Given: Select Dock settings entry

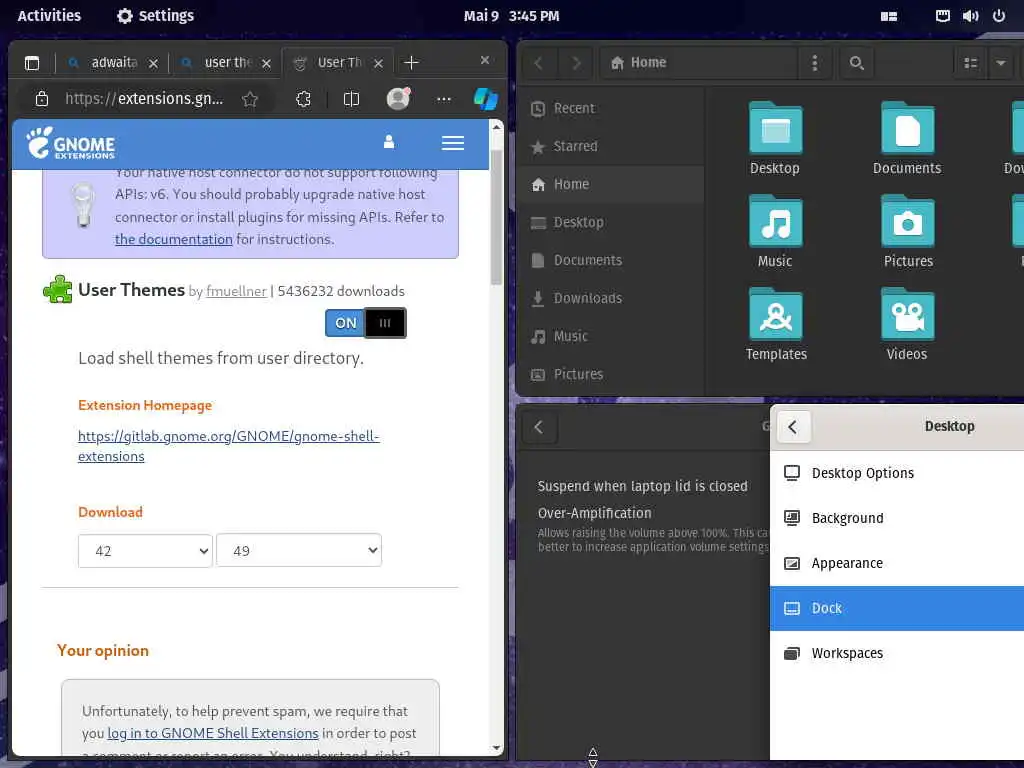Looking at the screenshot, I should click(897, 608).
